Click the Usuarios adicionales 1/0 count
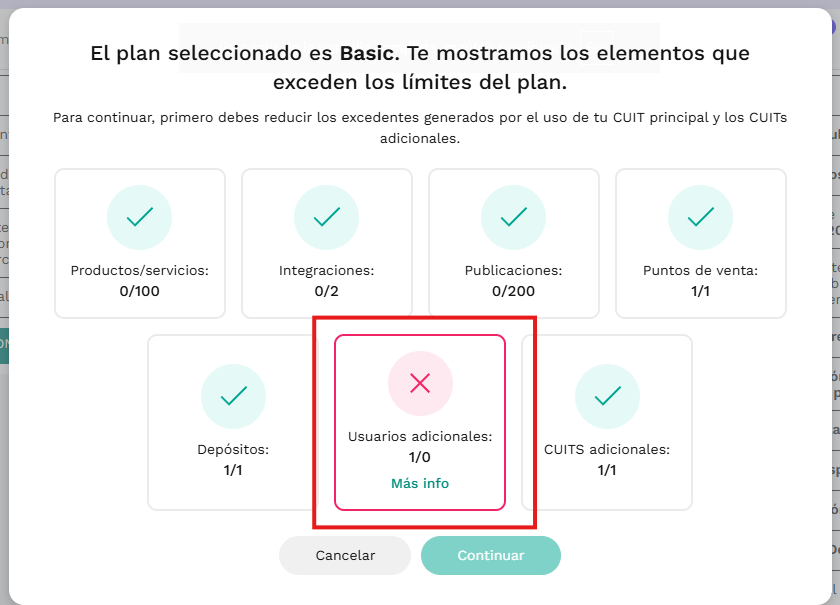Viewport: 840px width, 605px height. click(419, 457)
